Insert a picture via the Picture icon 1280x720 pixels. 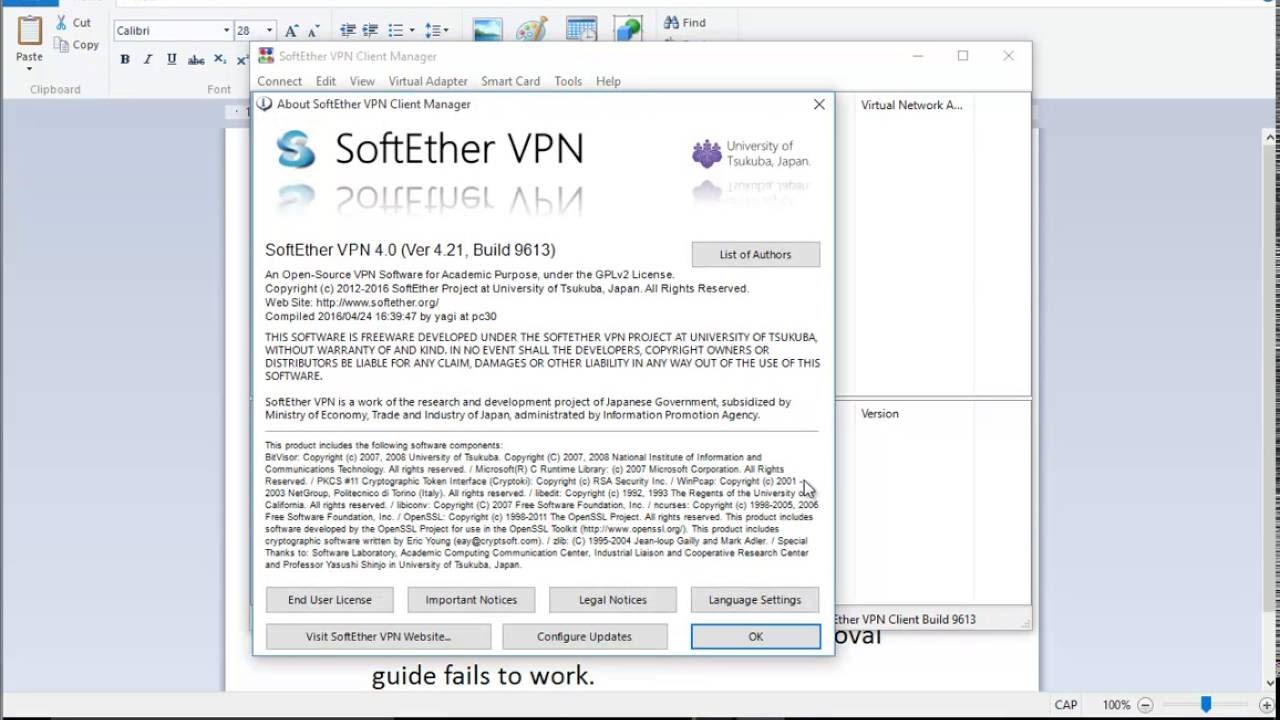pyautogui.click(x=487, y=30)
